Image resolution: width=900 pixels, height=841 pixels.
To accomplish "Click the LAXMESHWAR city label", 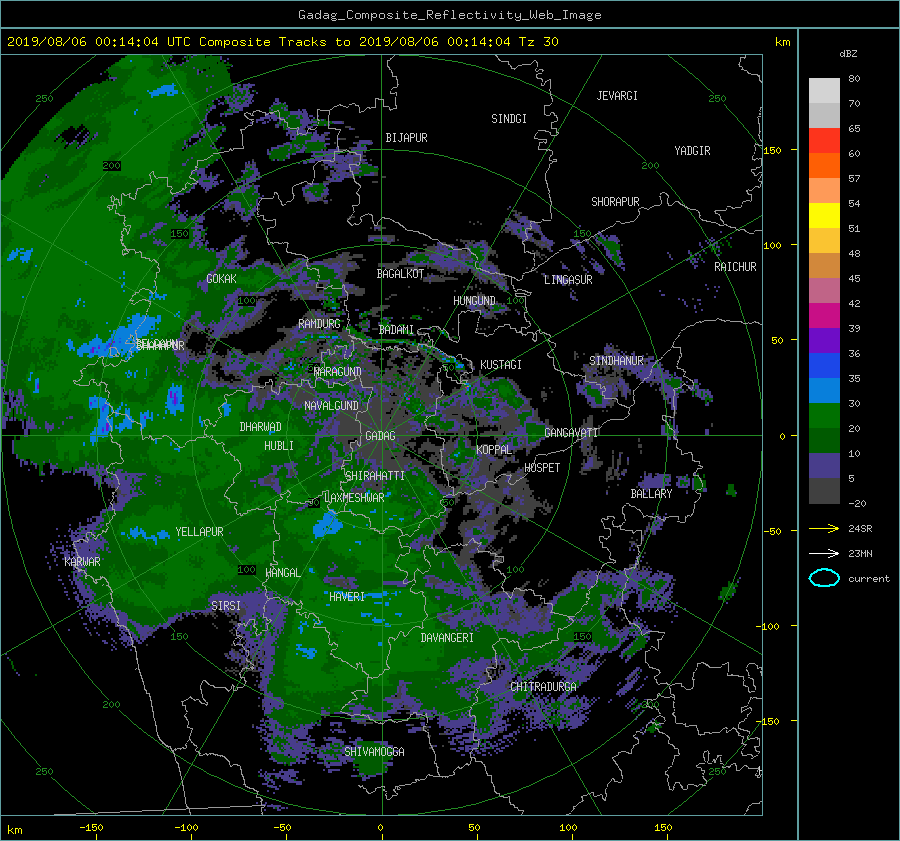I will click(354, 498).
